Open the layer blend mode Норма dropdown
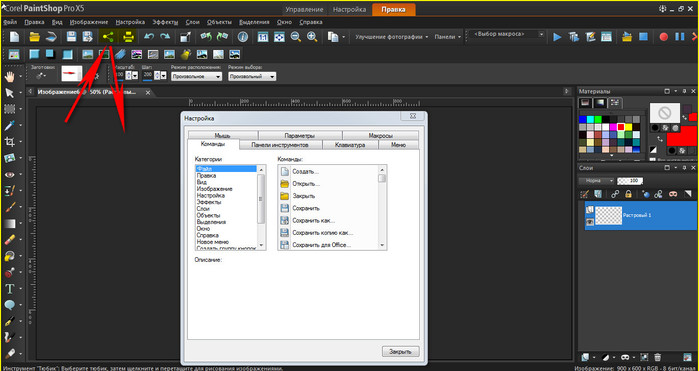 (596, 181)
